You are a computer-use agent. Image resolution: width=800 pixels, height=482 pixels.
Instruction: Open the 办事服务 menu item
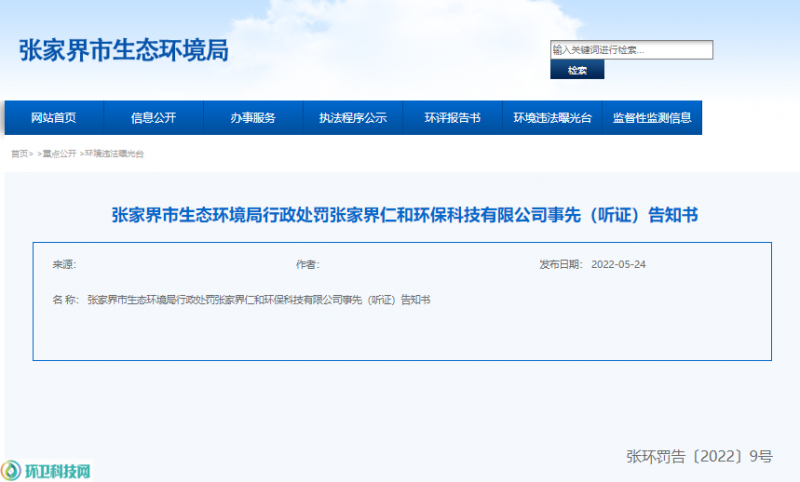click(253, 118)
